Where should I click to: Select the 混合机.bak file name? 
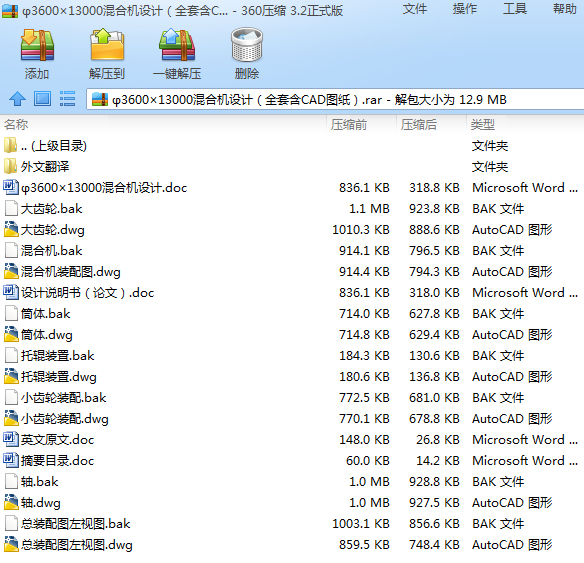(x=51, y=251)
